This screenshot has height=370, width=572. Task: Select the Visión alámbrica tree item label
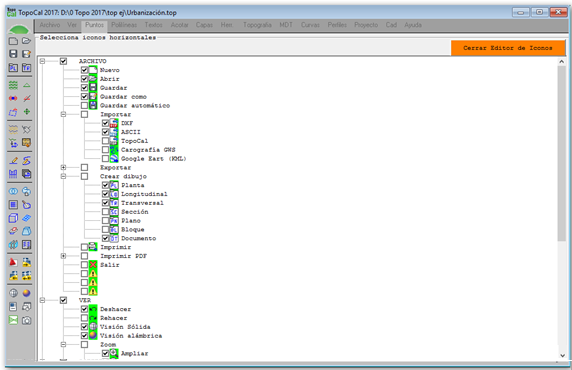click(x=131, y=336)
